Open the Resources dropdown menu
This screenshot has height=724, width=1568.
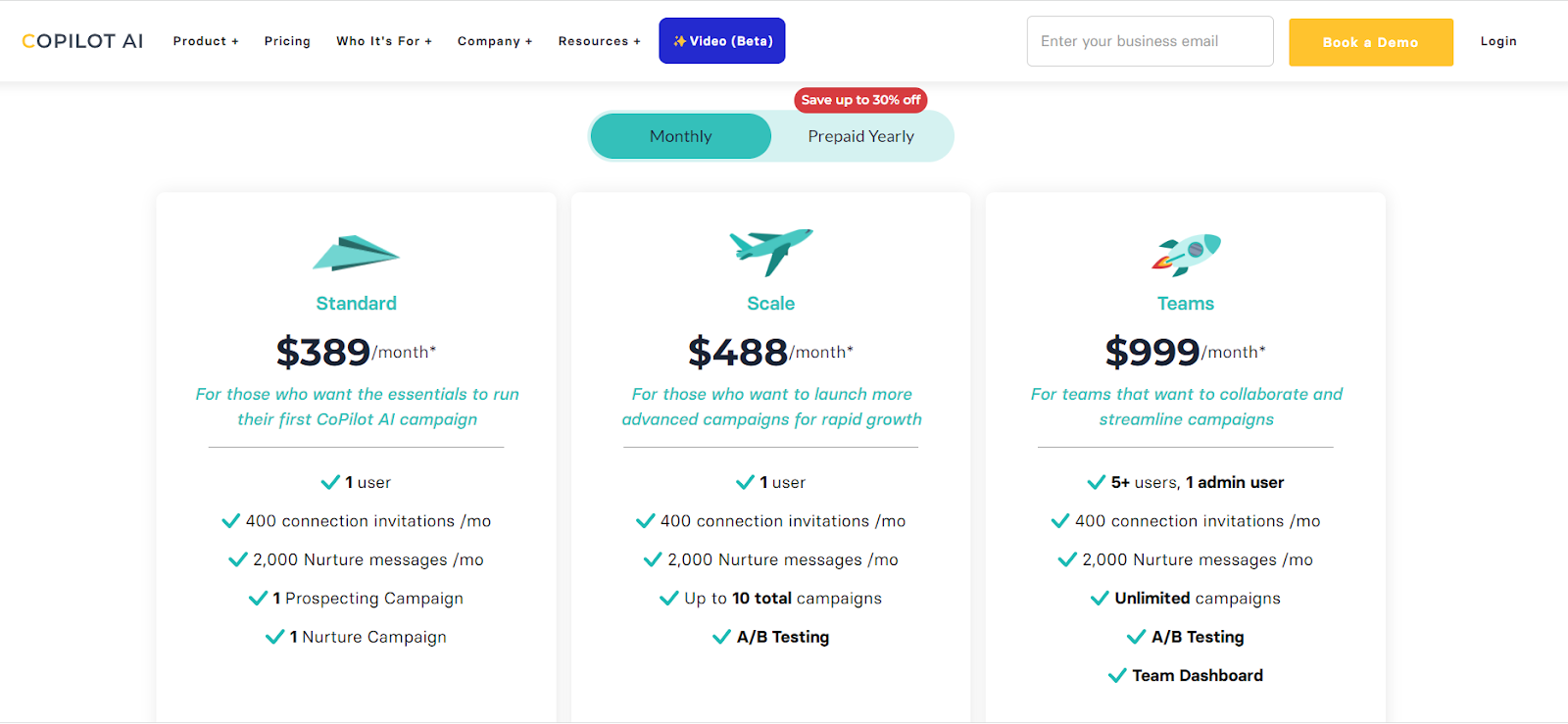point(599,41)
